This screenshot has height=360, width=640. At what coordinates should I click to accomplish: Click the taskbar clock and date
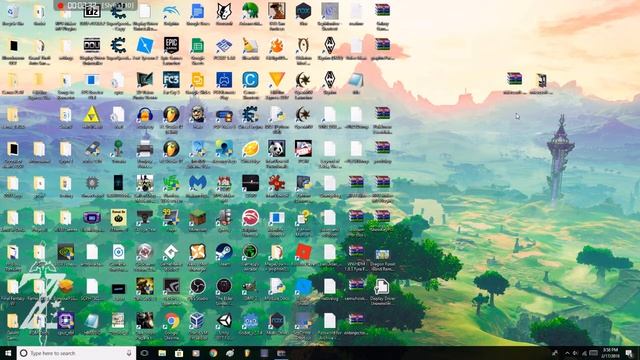[610, 353]
